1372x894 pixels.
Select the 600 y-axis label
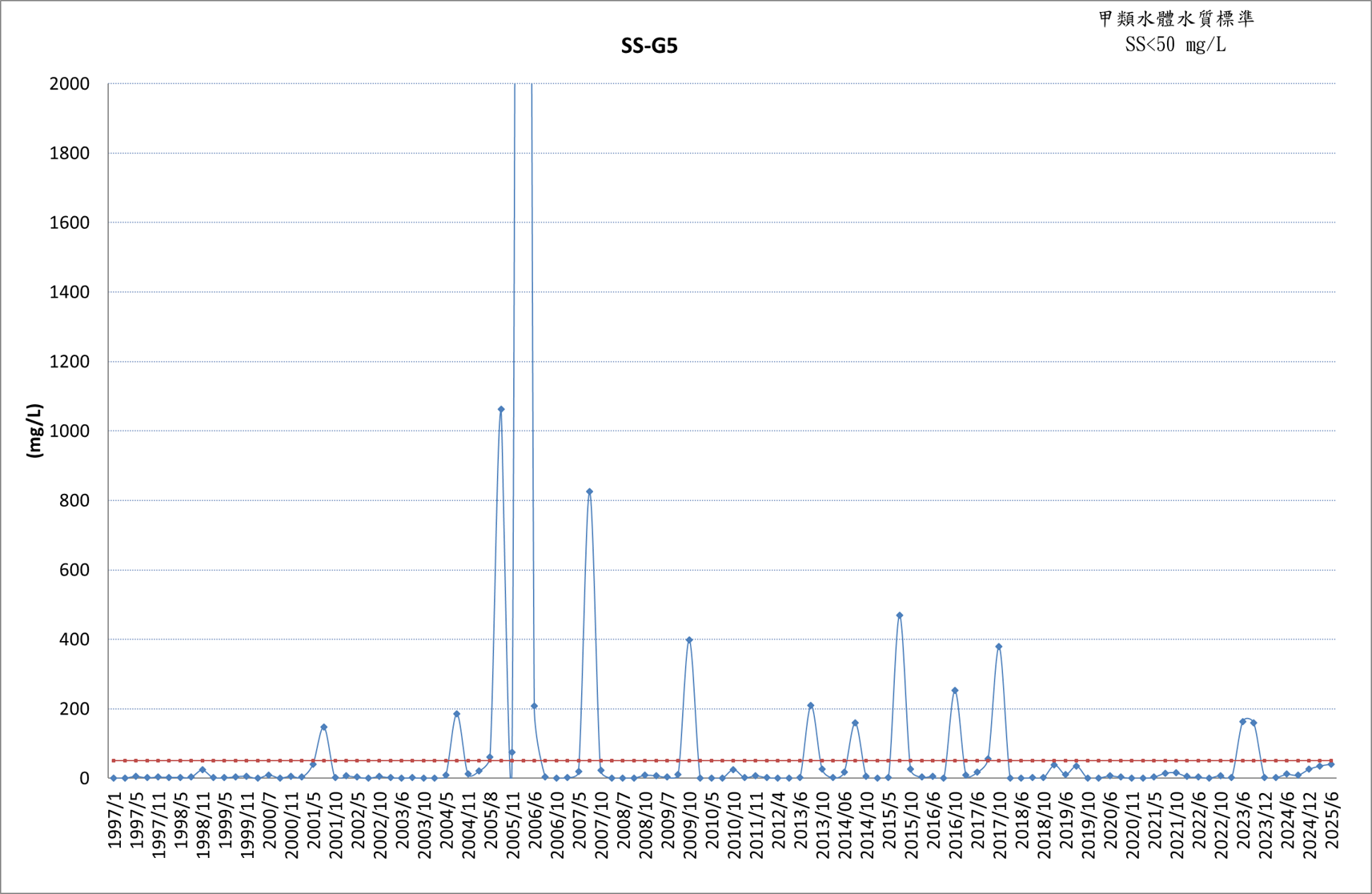[x=74, y=570]
